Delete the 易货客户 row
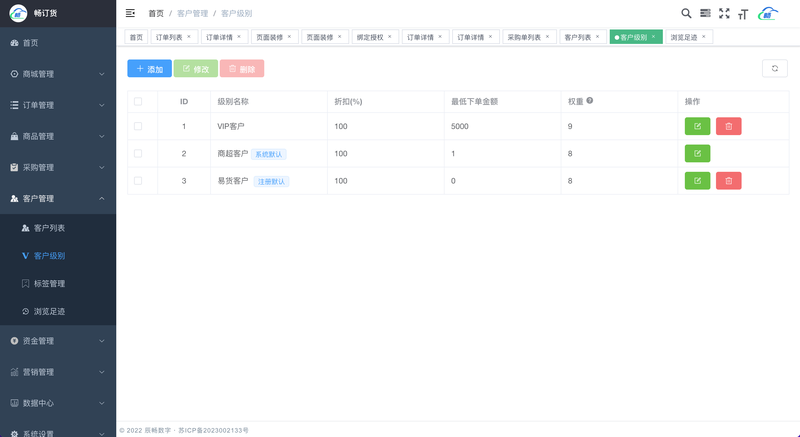The image size is (800, 437). point(728,181)
